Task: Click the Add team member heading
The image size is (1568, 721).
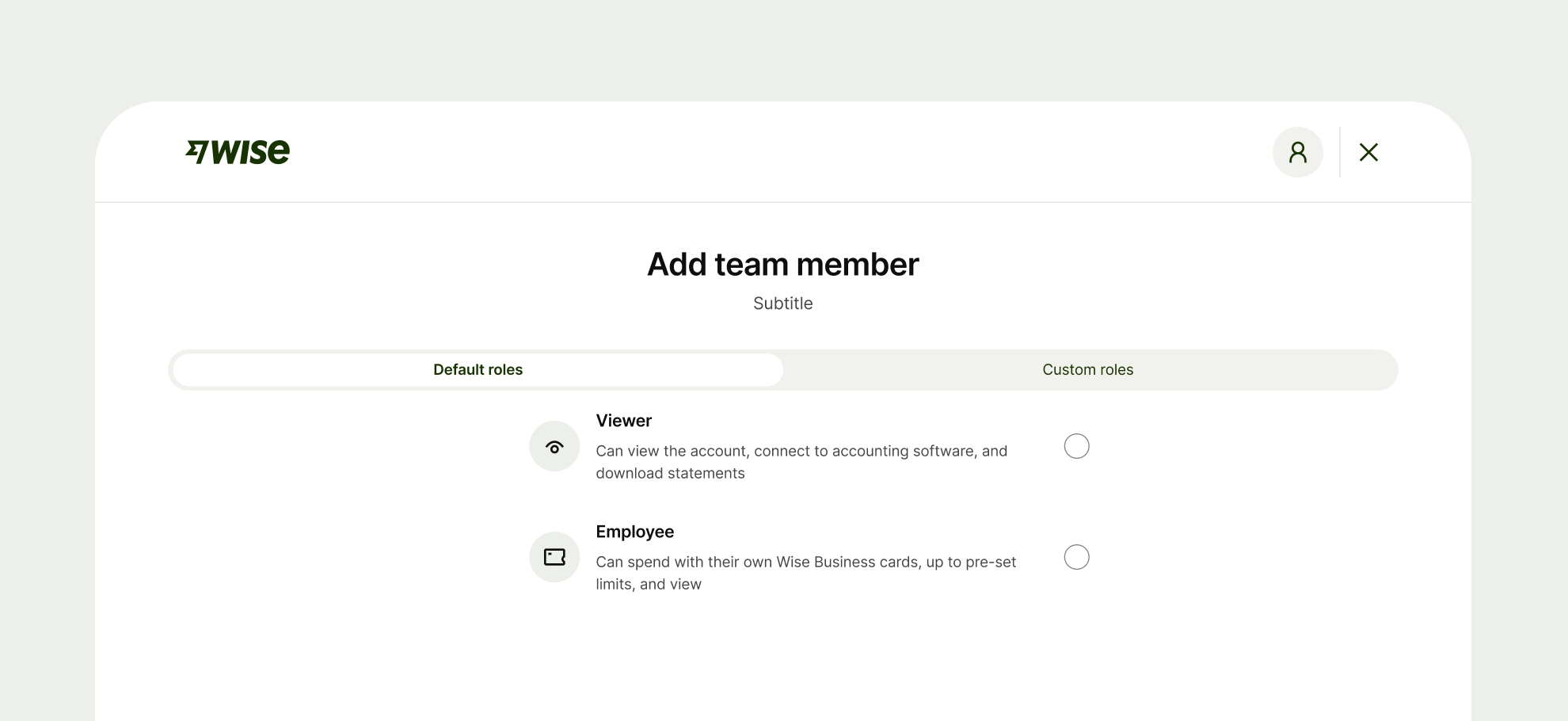Action: click(782, 264)
